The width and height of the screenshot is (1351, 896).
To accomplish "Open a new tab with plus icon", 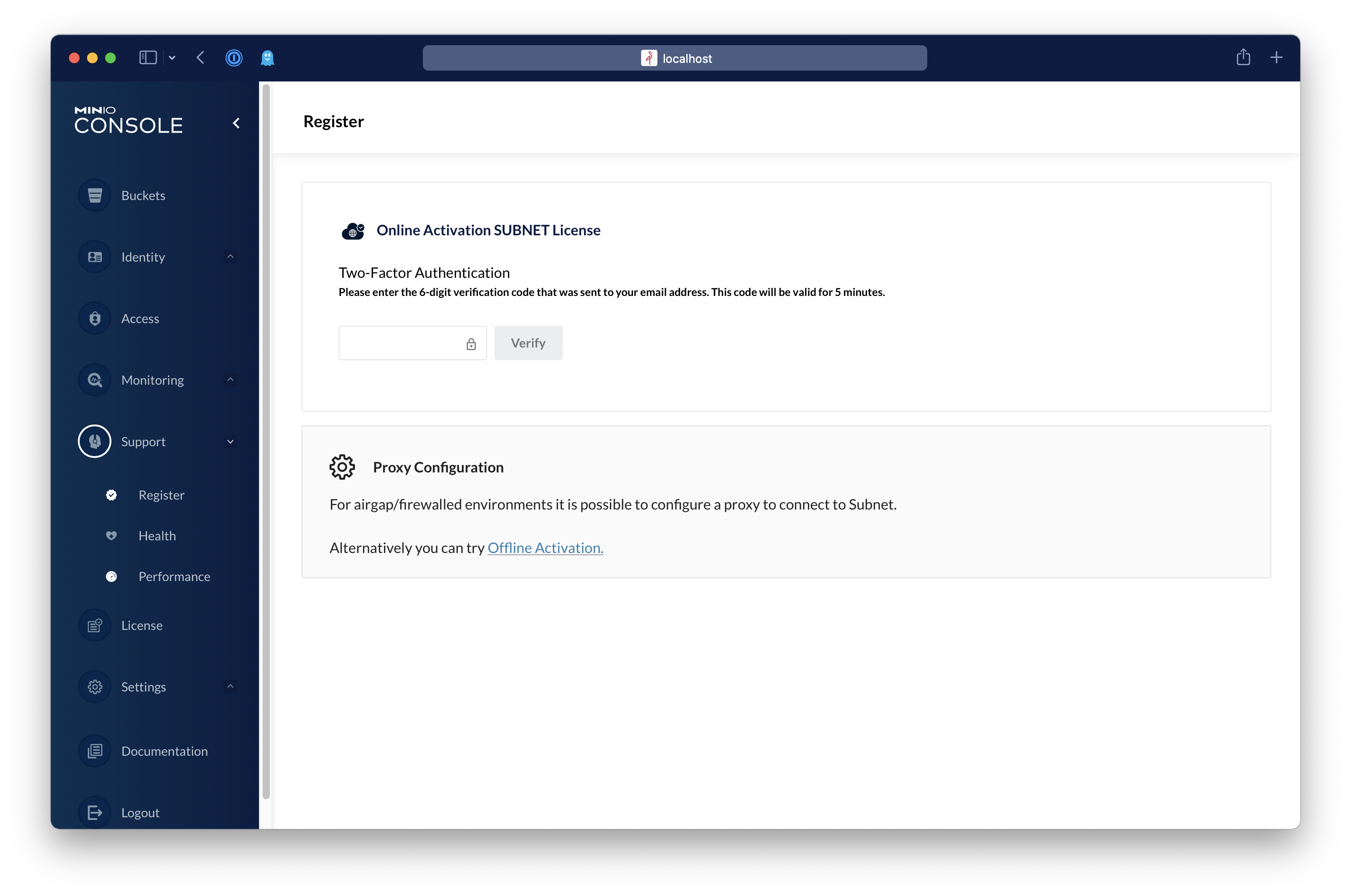I will coord(1277,57).
